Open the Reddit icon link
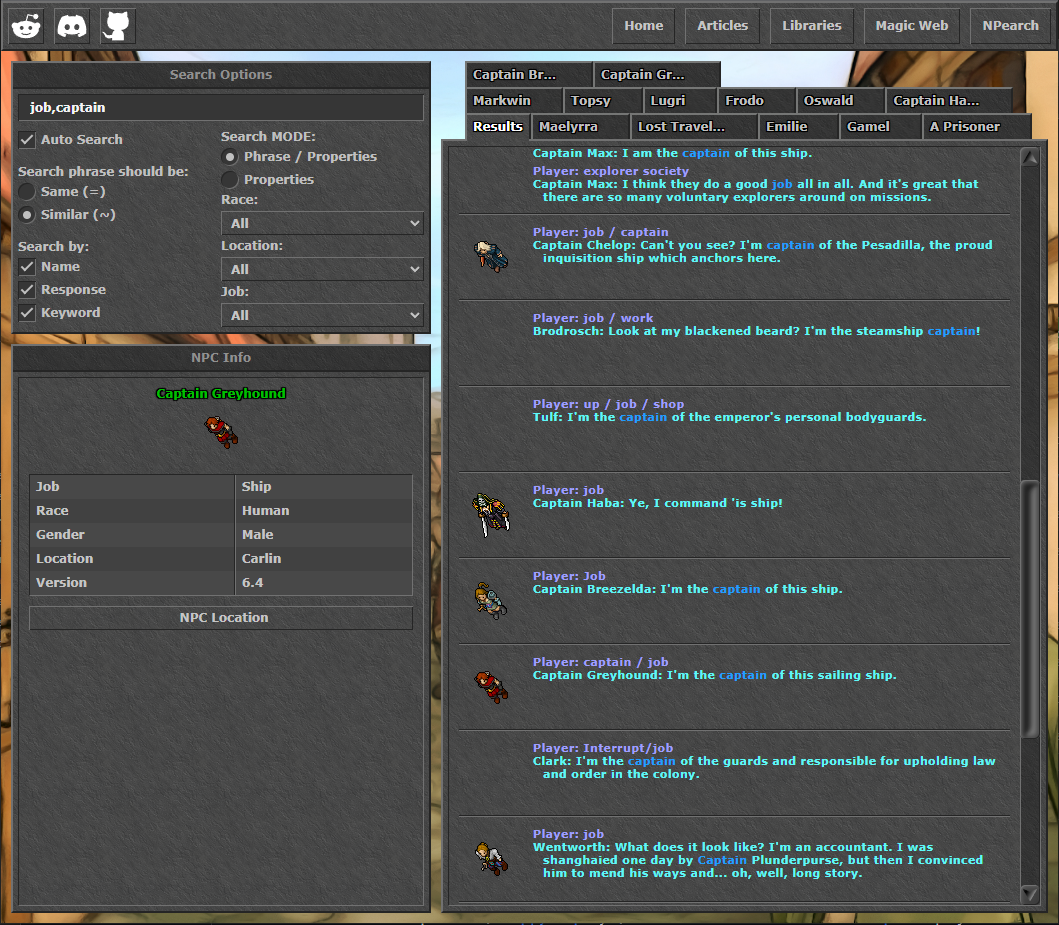This screenshot has height=925, width=1059. coord(26,26)
